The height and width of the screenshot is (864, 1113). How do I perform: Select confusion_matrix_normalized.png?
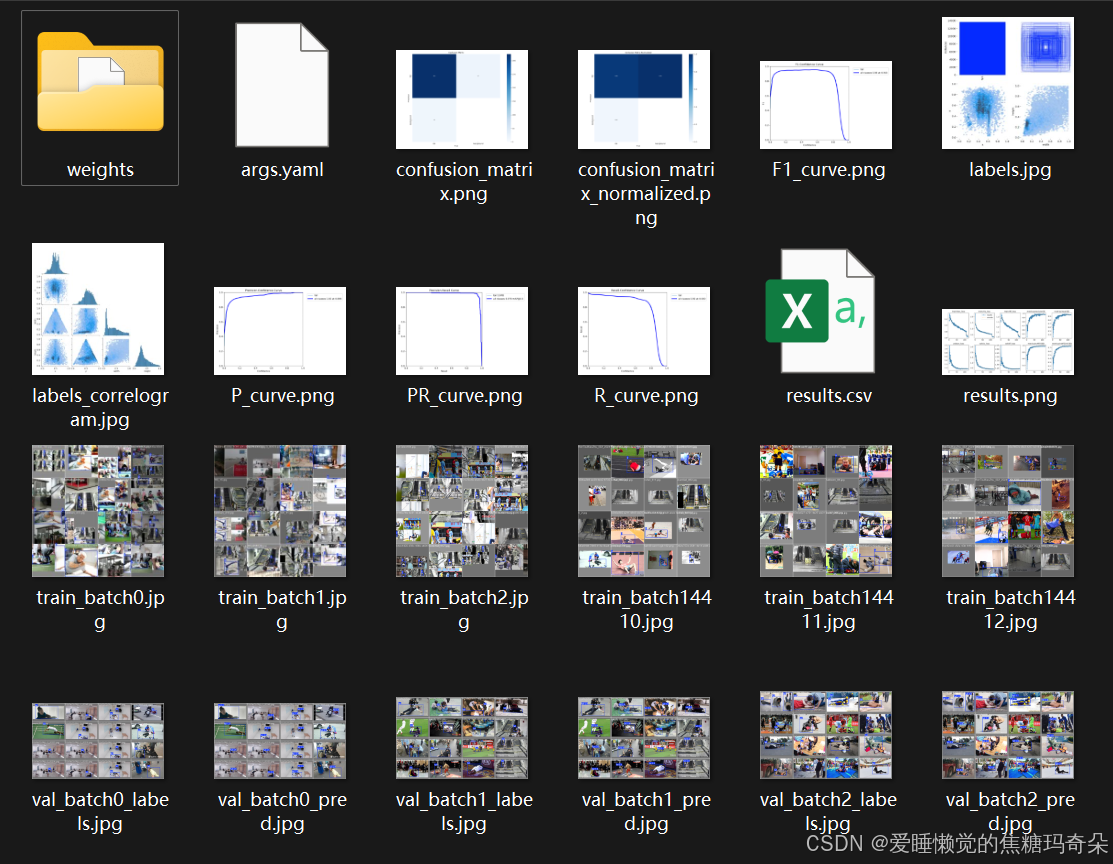pos(644,100)
